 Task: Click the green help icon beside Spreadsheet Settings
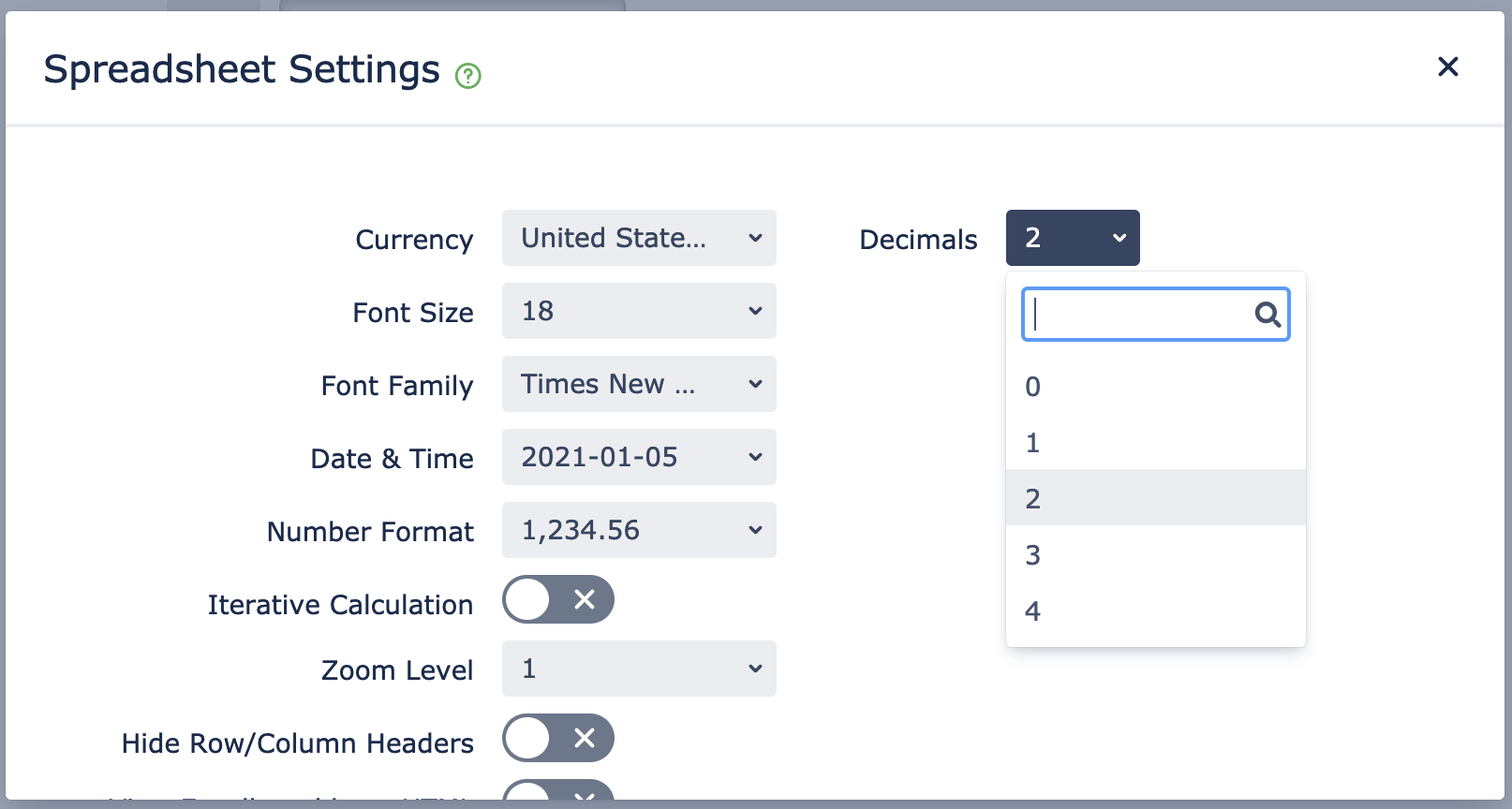tap(467, 76)
